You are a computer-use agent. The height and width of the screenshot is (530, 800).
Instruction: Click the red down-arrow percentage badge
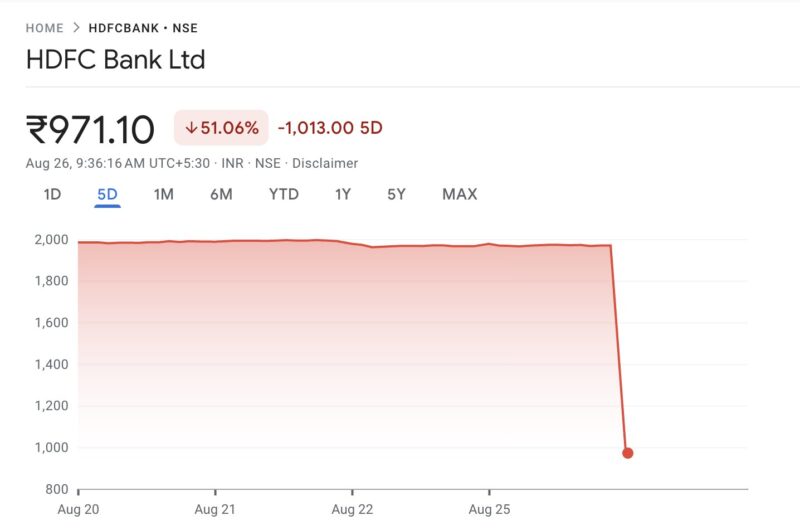pyautogui.click(x=221, y=128)
